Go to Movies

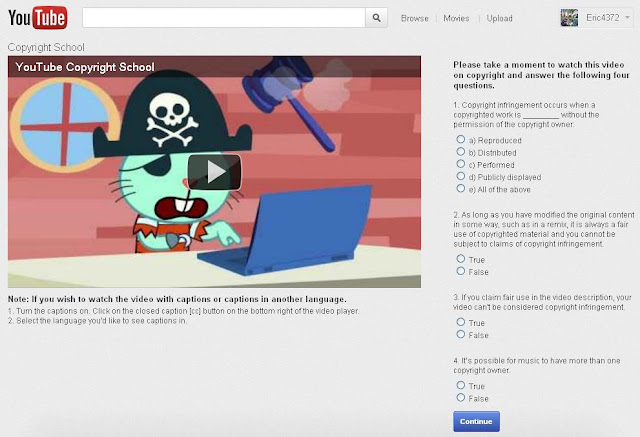[456, 18]
